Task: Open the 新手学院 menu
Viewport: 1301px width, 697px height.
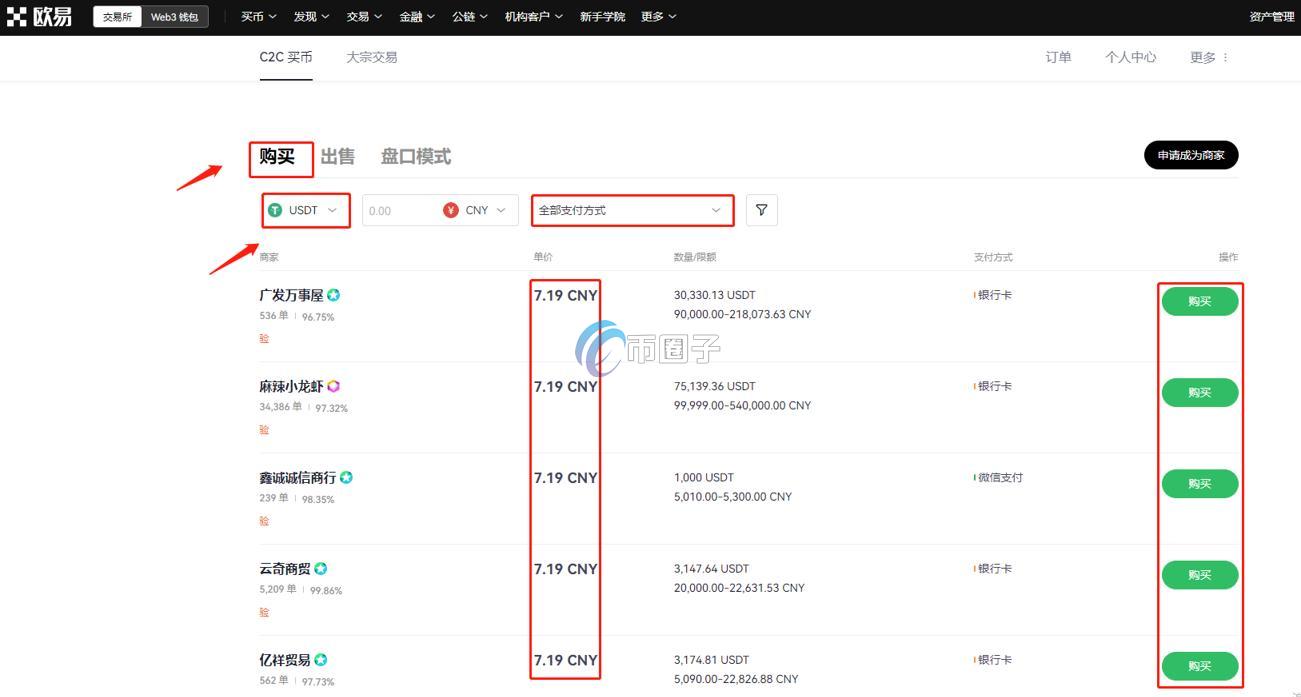Action: [x=602, y=16]
